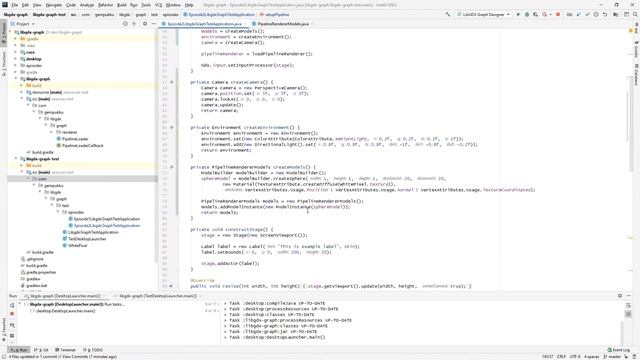Image resolution: width=640 pixels, height=360 pixels.
Task: Open the Project Structure folder icon
Action: (x=616, y=14)
